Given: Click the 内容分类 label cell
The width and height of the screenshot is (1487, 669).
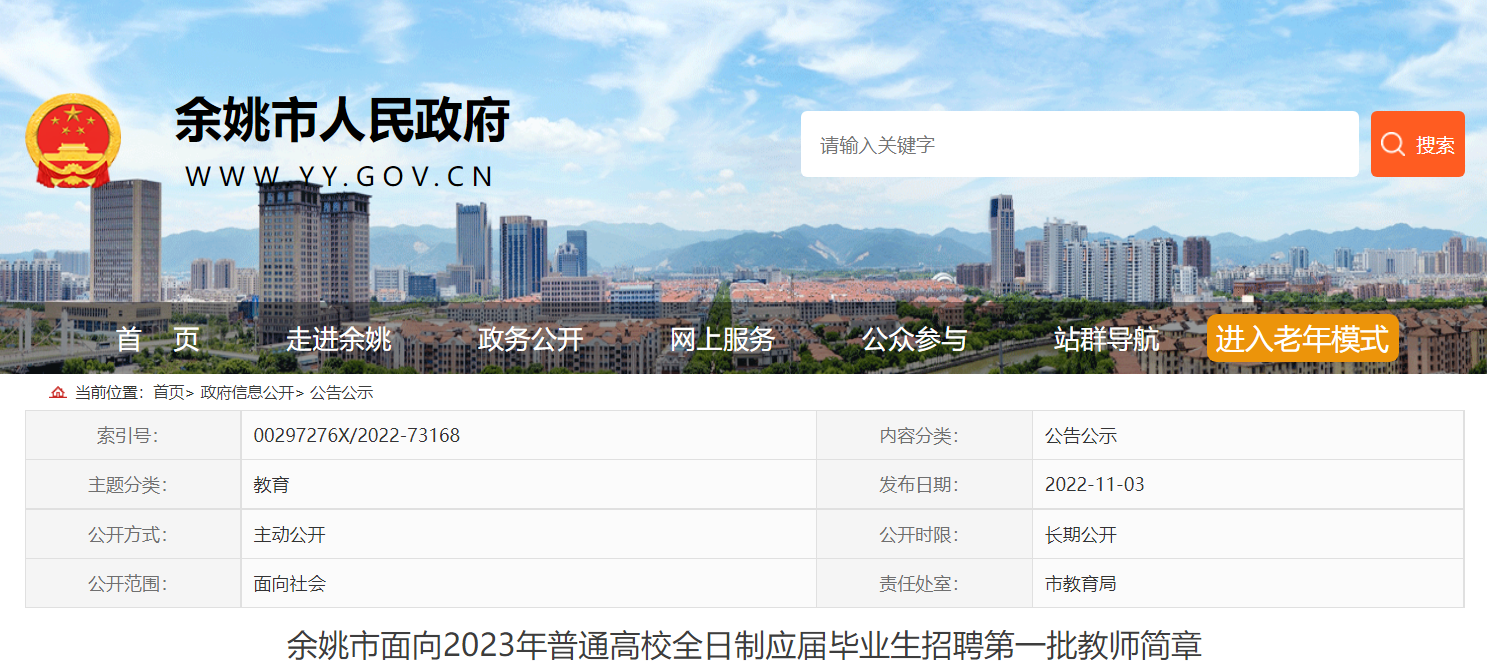Looking at the screenshot, I should click(925, 436).
